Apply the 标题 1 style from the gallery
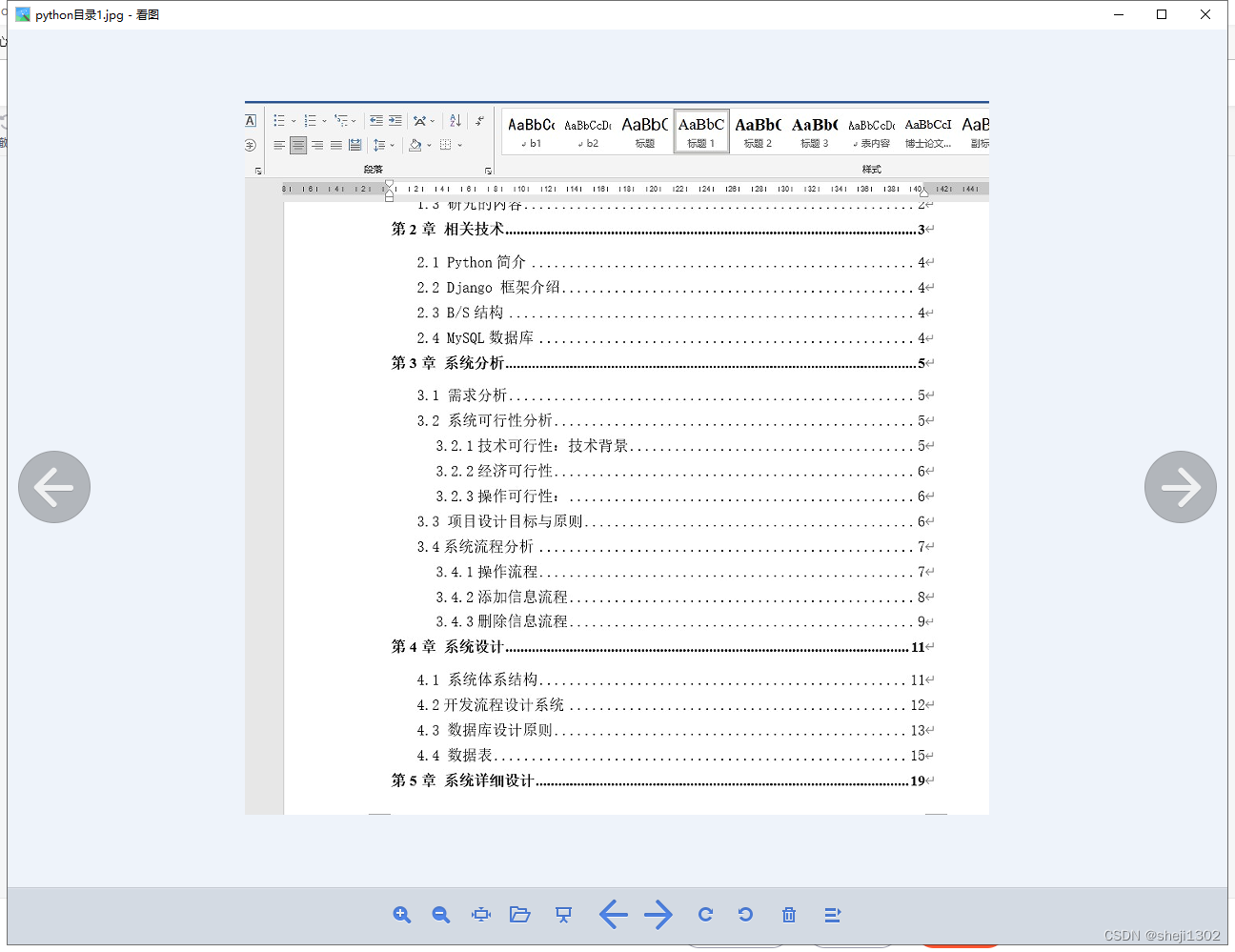 700,131
